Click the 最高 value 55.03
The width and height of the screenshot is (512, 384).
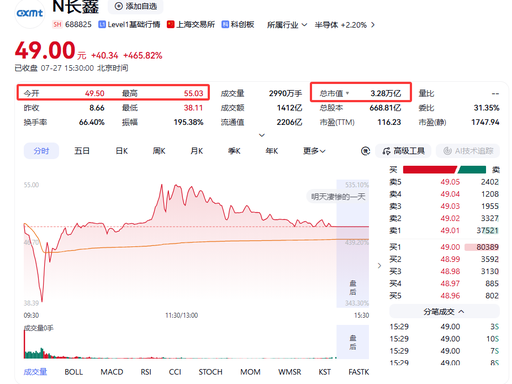click(x=193, y=93)
